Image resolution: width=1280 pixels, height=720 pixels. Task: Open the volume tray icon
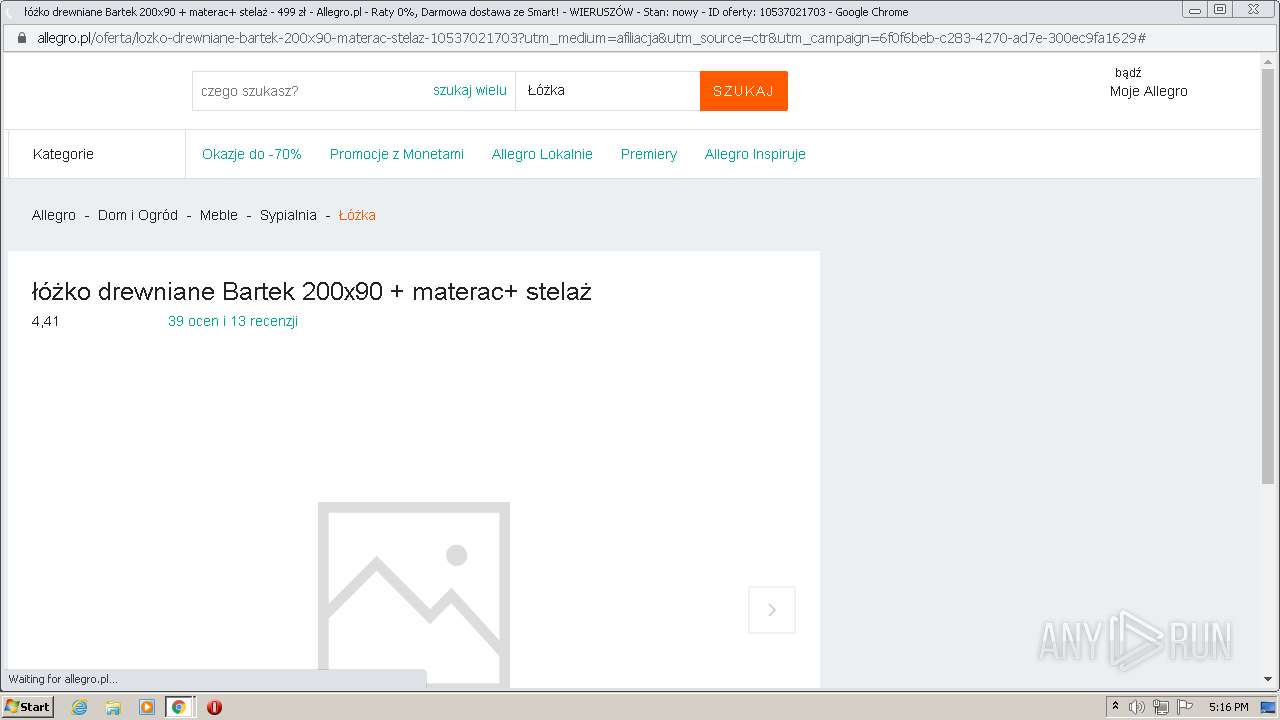1137,707
